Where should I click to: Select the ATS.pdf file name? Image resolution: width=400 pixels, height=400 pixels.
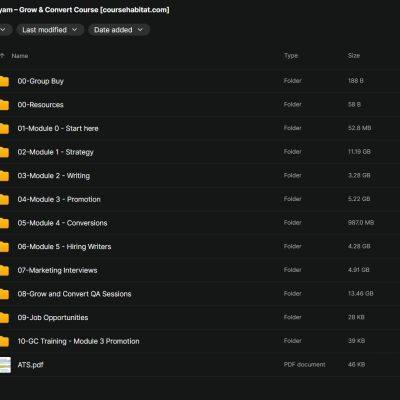click(x=30, y=365)
